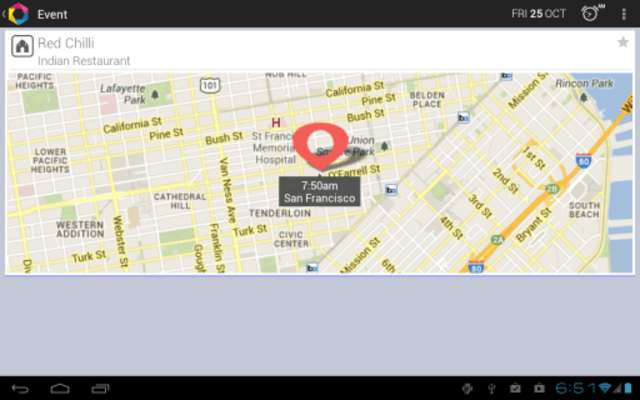This screenshot has width=640, height=400.
Task: Click the 2nd St street label
Action: [505, 180]
